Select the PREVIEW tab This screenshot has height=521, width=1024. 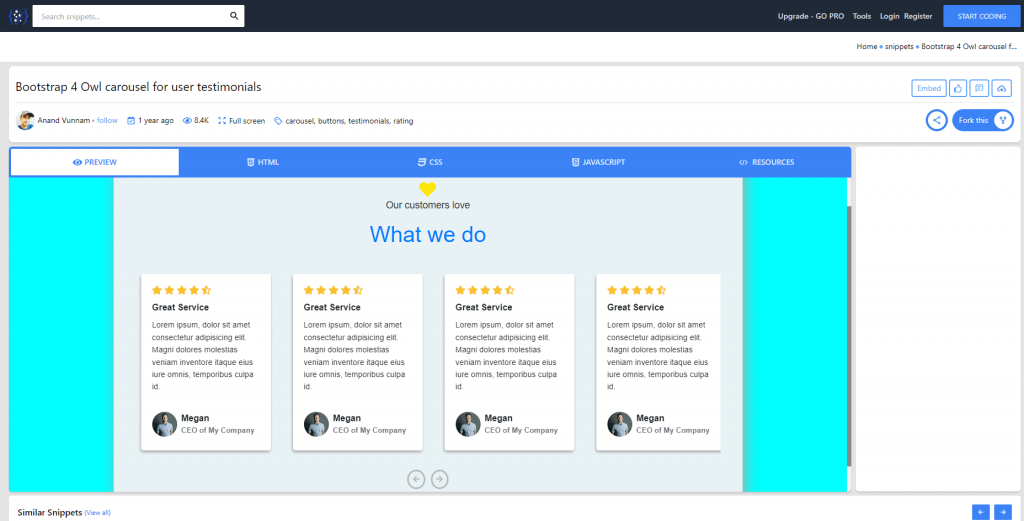(x=95, y=162)
